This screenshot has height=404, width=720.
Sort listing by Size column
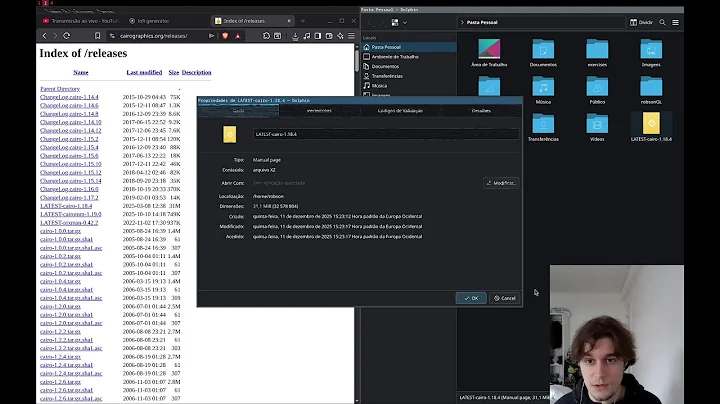tap(174, 73)
